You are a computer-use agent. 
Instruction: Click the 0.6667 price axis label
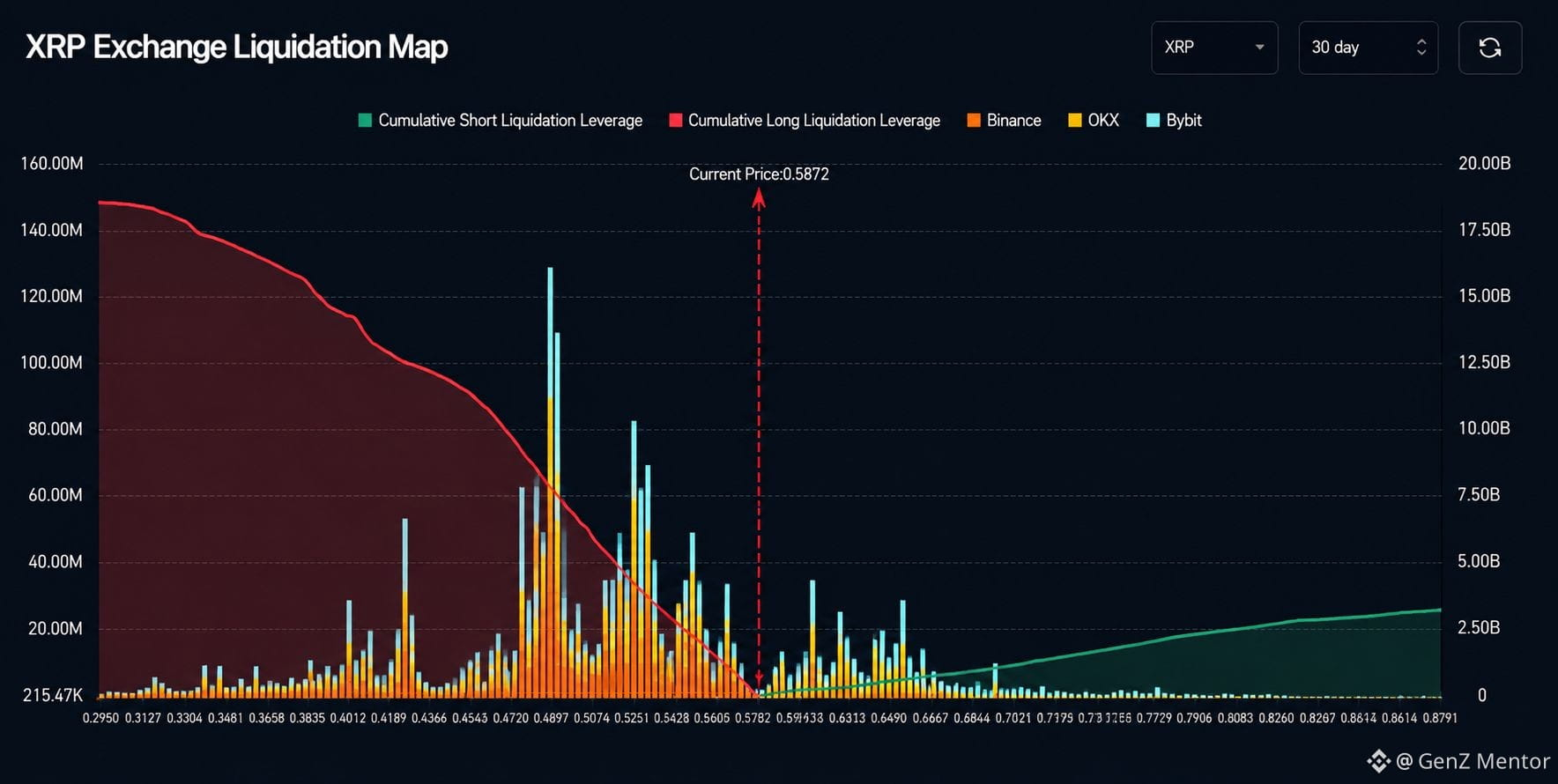tap(931, 718)
